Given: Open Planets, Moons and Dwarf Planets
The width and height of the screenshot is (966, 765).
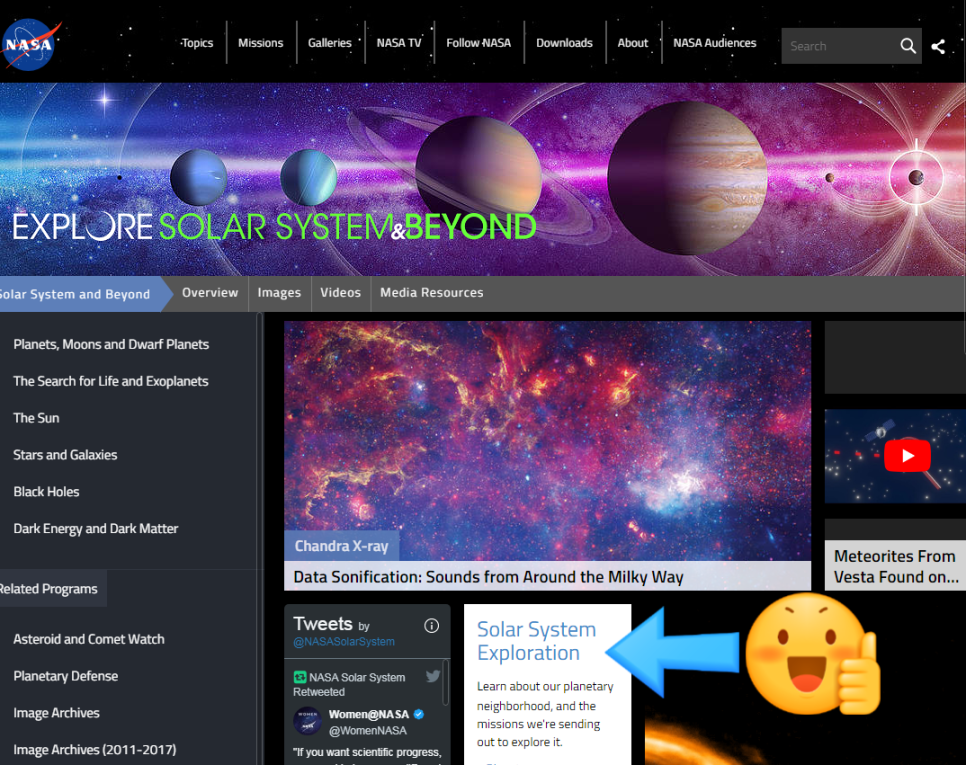Looking at the screenshot, I should (112, 344).
